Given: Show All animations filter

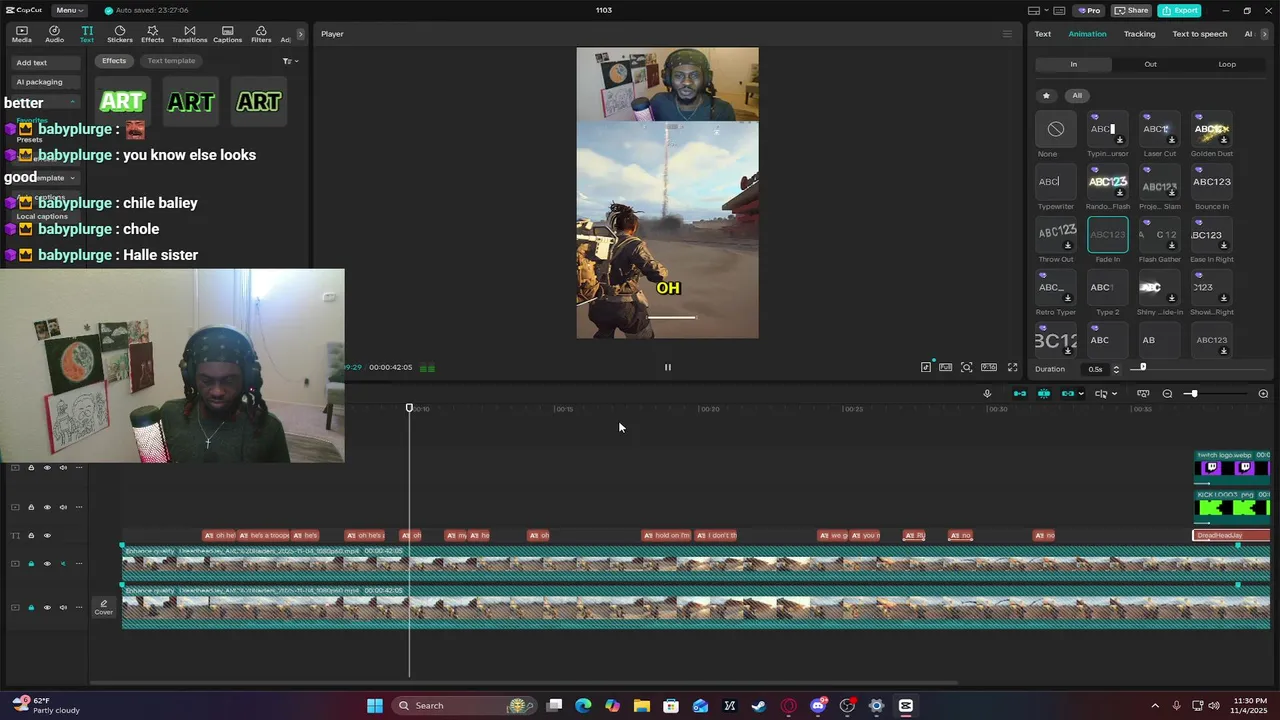Looking at the screenshot, I should tap(1077, 96).
